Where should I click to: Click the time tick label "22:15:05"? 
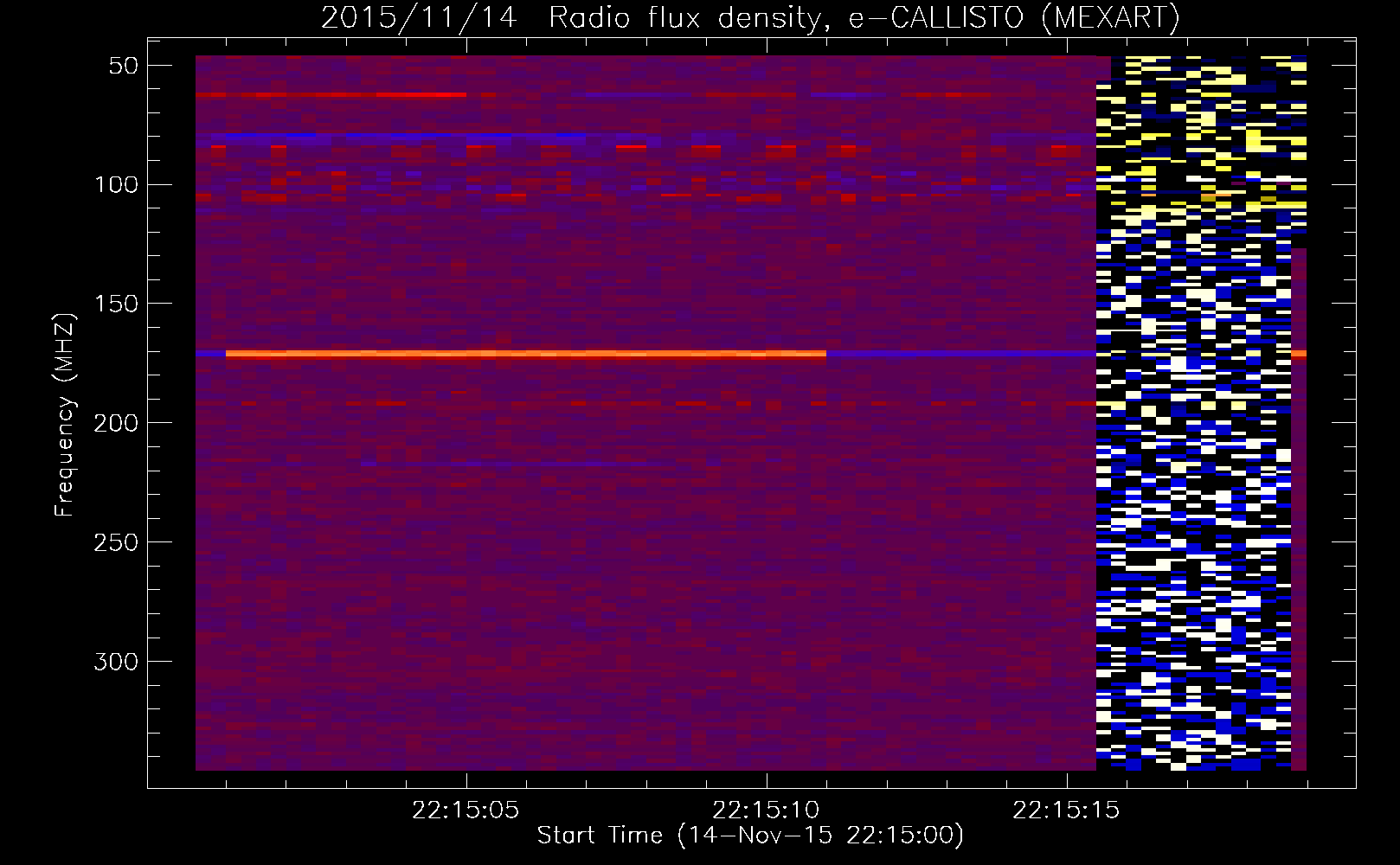tap(466, 811)
